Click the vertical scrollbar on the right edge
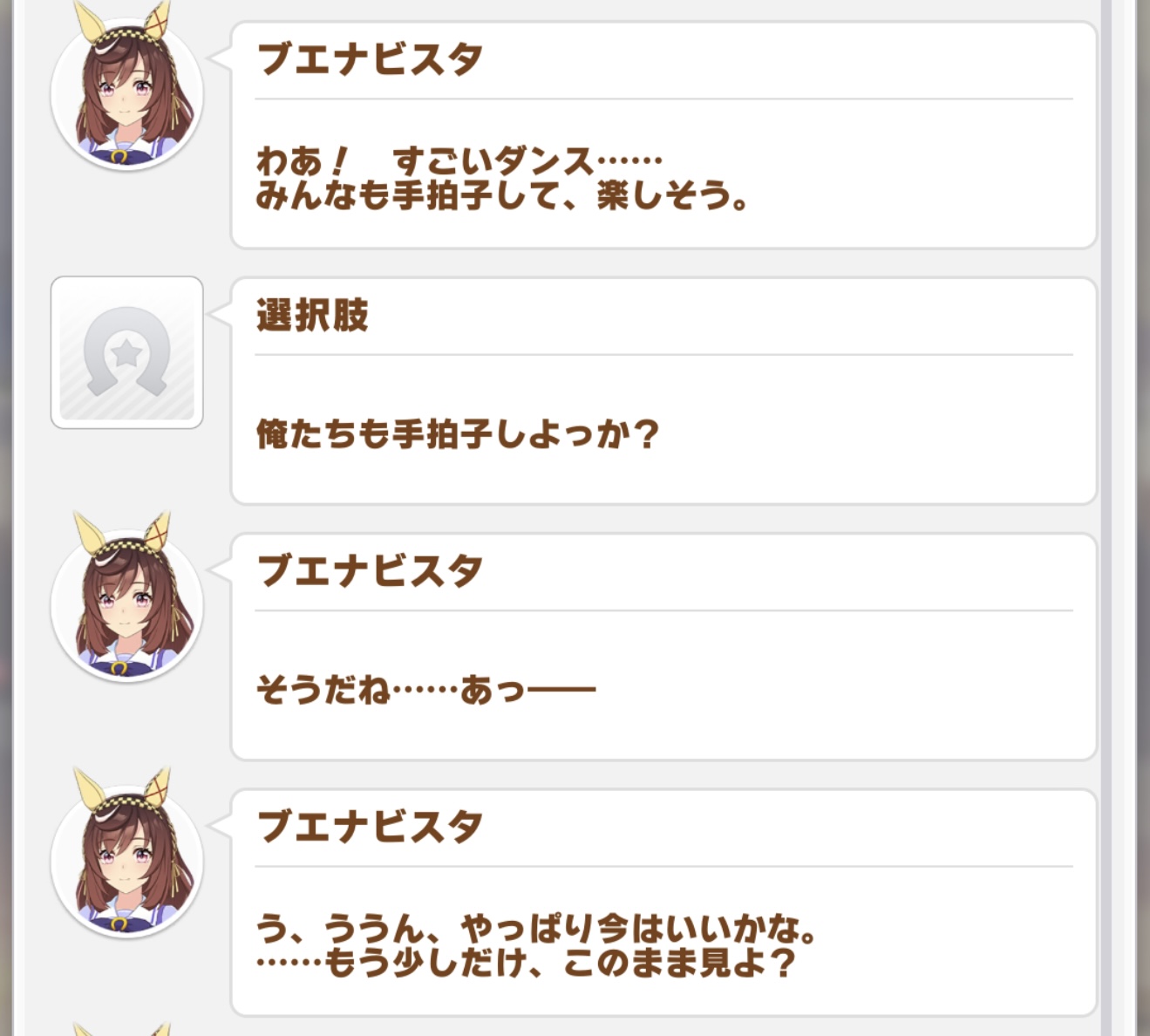Screen dimensions: 1150x1036 pyautogui.click(x=1106, y=518)
